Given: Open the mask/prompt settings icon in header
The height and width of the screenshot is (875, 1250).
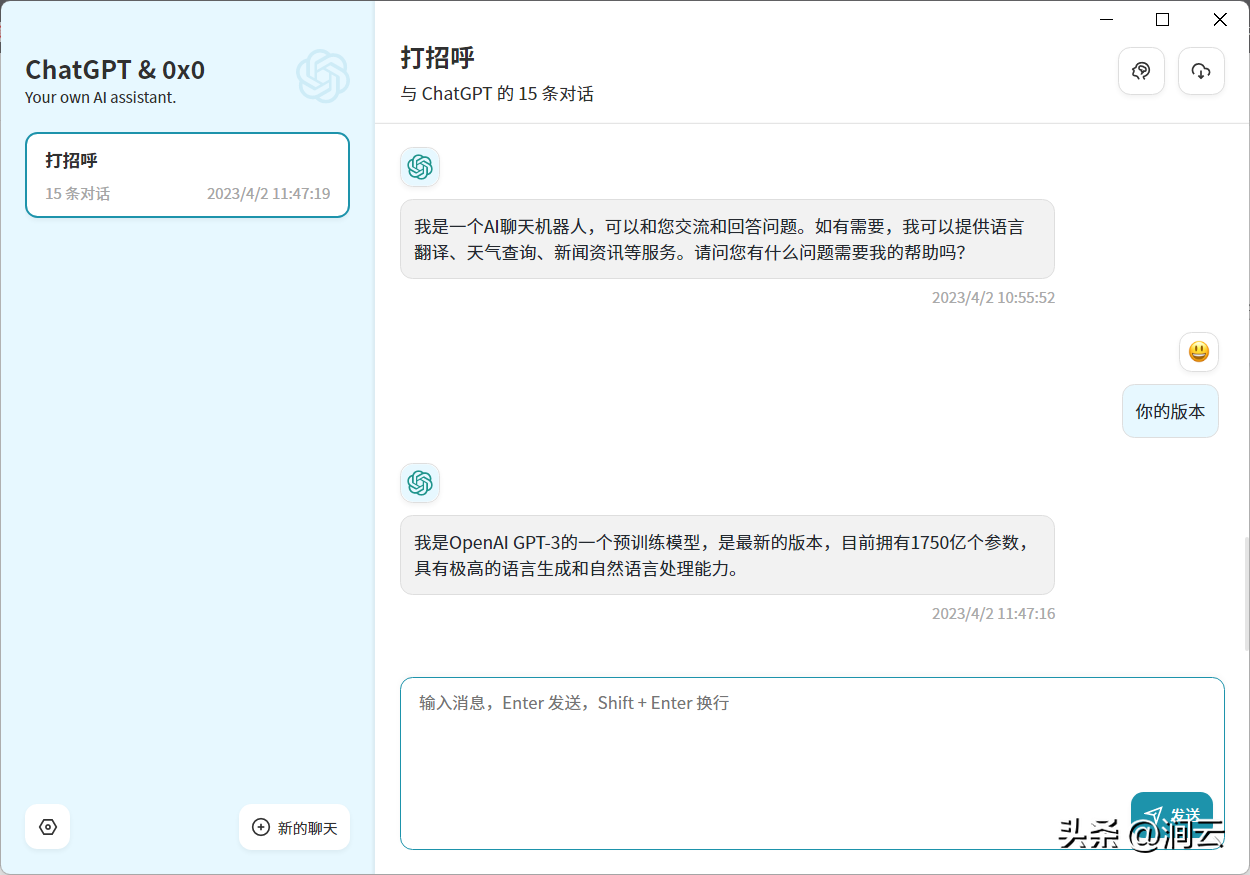Looking at the screenshot, I should tap(1141, 71).
